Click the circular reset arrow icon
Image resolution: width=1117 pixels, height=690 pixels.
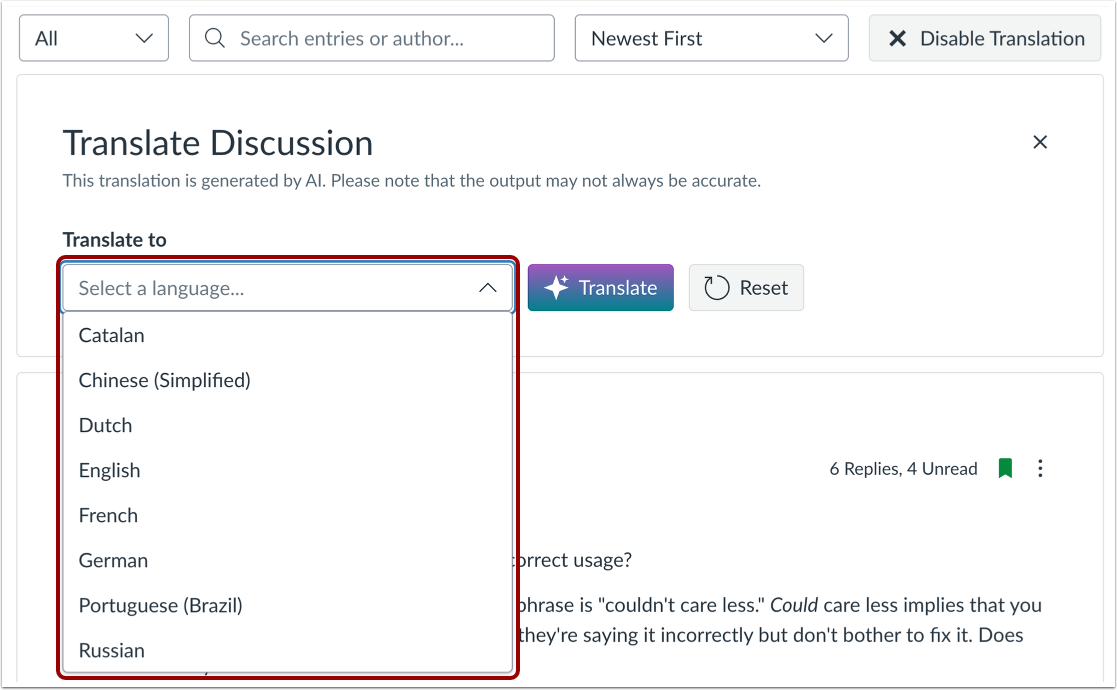click(x=717, y=287)
